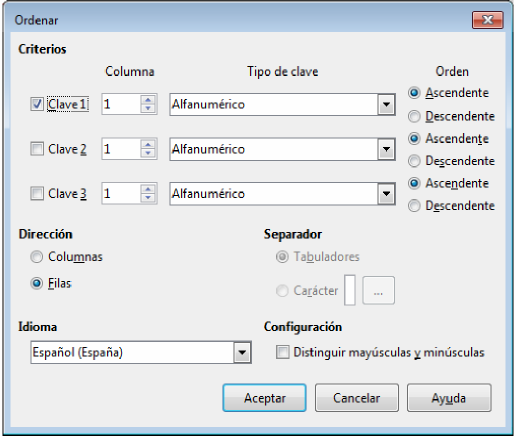Check Distinguir mayúsculas y minúsculas
Viewport: 516px width, 436px height.
point(282,352)
